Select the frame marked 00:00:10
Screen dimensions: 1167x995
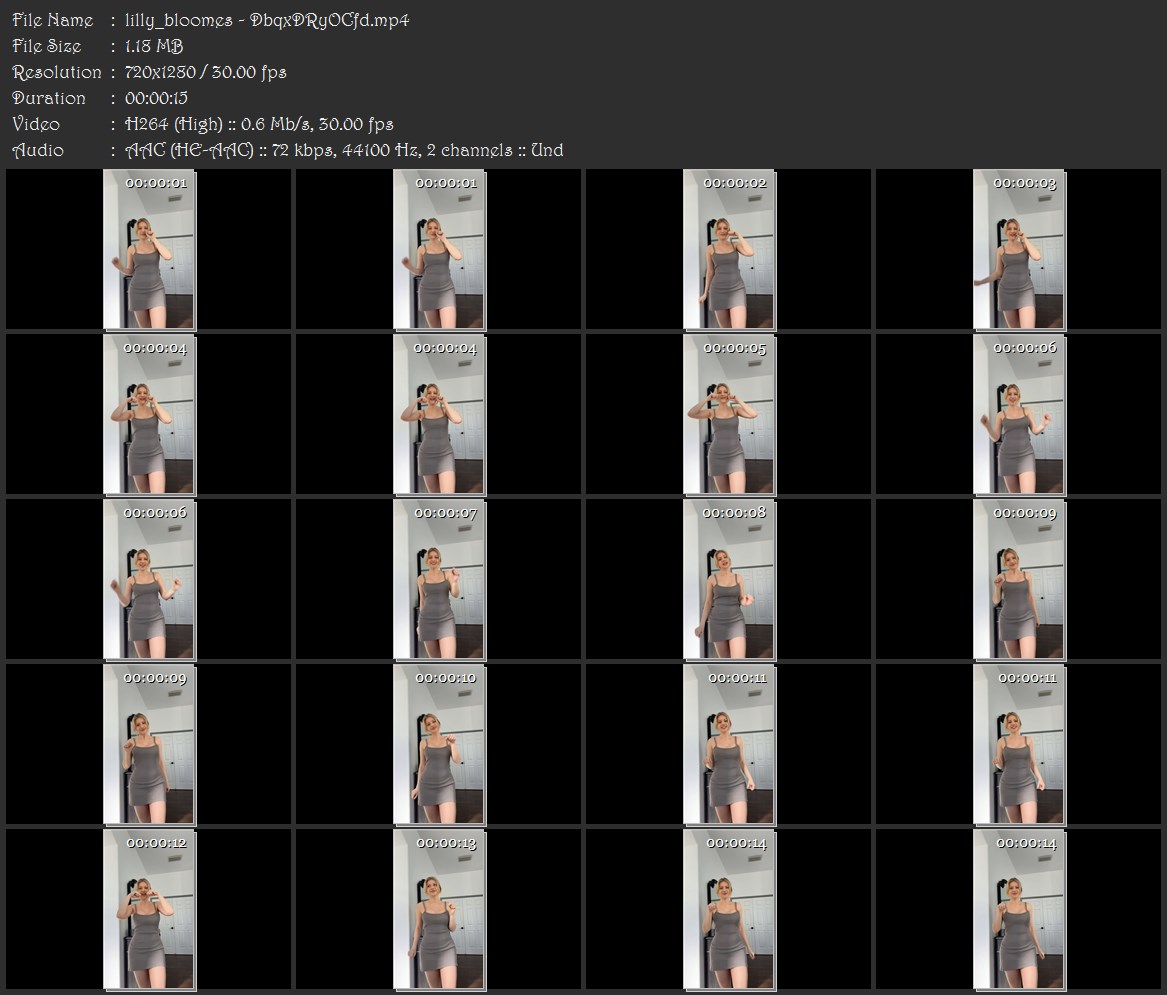(439, 745)
